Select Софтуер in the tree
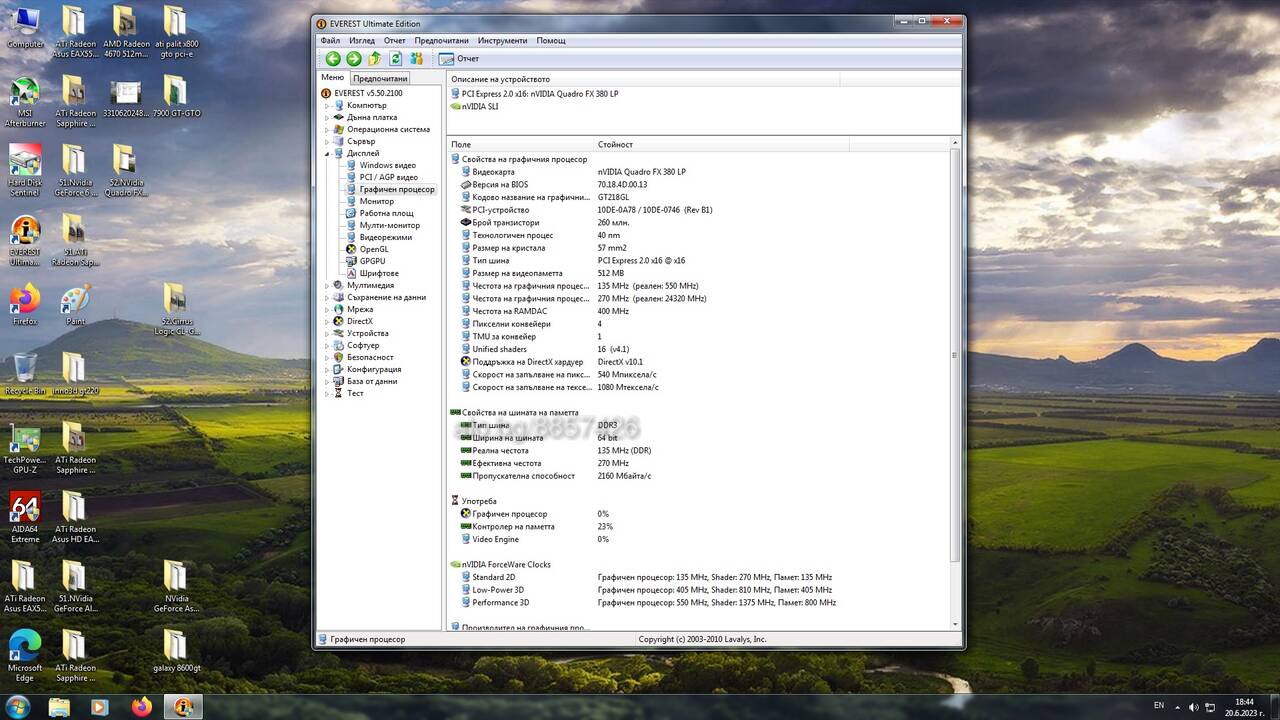Viewport: 1280px width, 720px height. (x=362, y=345)
